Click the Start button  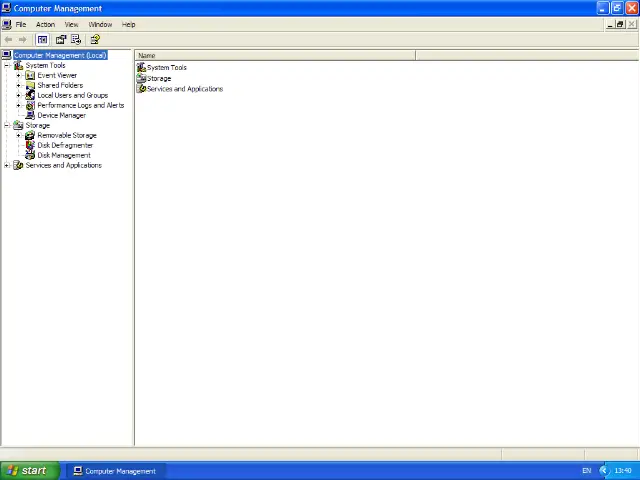tap(30, 471)
